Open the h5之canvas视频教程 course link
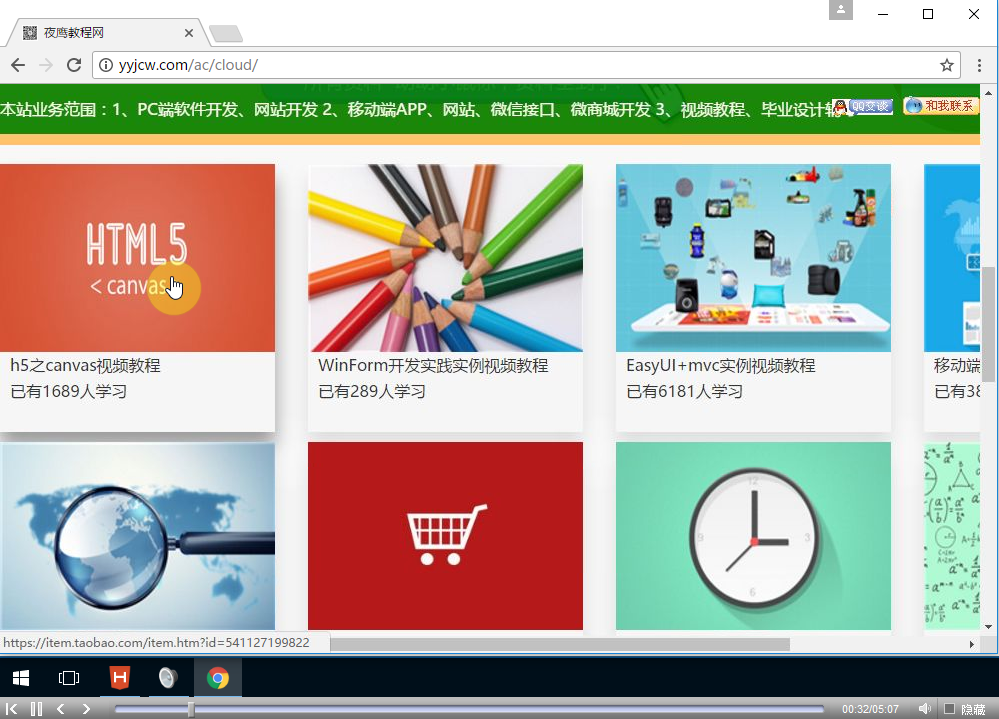 click(x=85, y=366)
